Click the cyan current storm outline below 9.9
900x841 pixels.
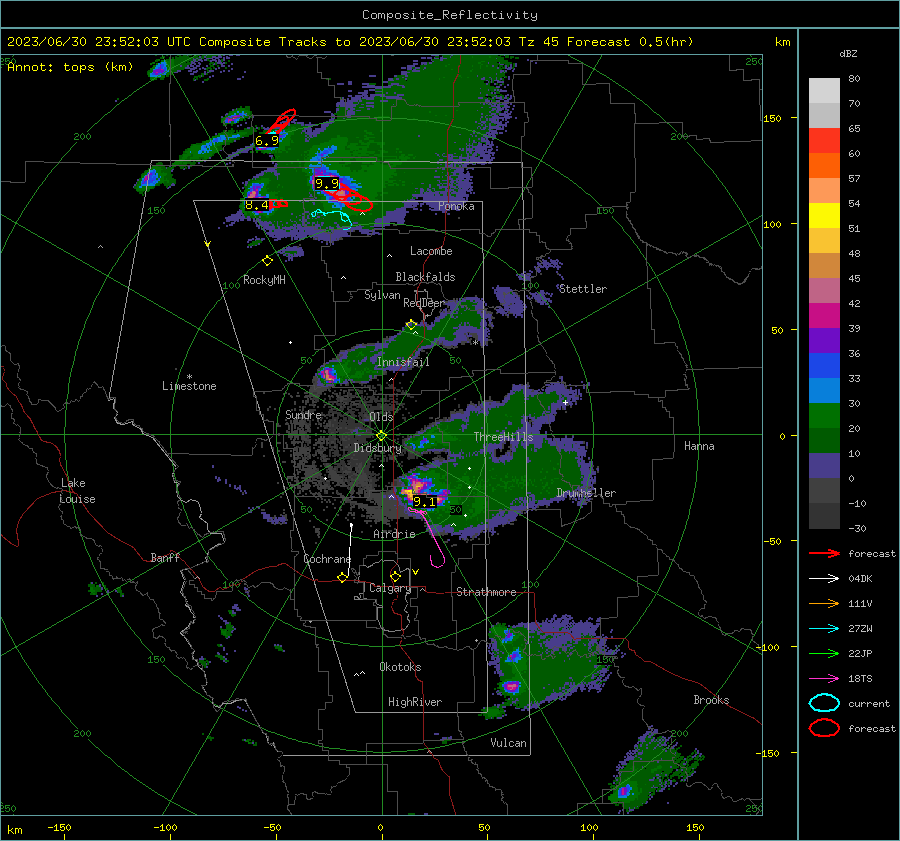click(333, 218)
